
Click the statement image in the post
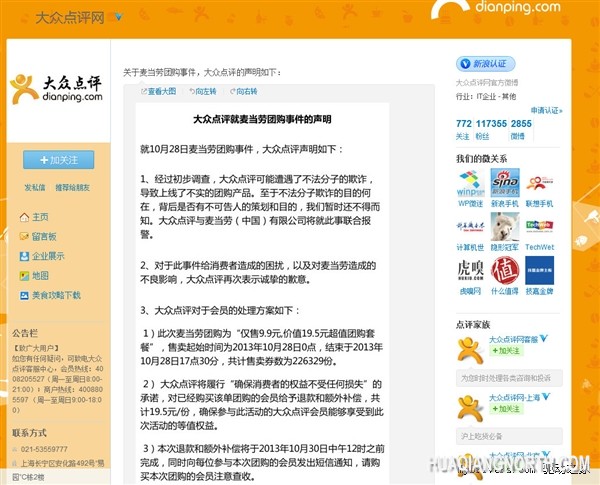pos(262,294)
